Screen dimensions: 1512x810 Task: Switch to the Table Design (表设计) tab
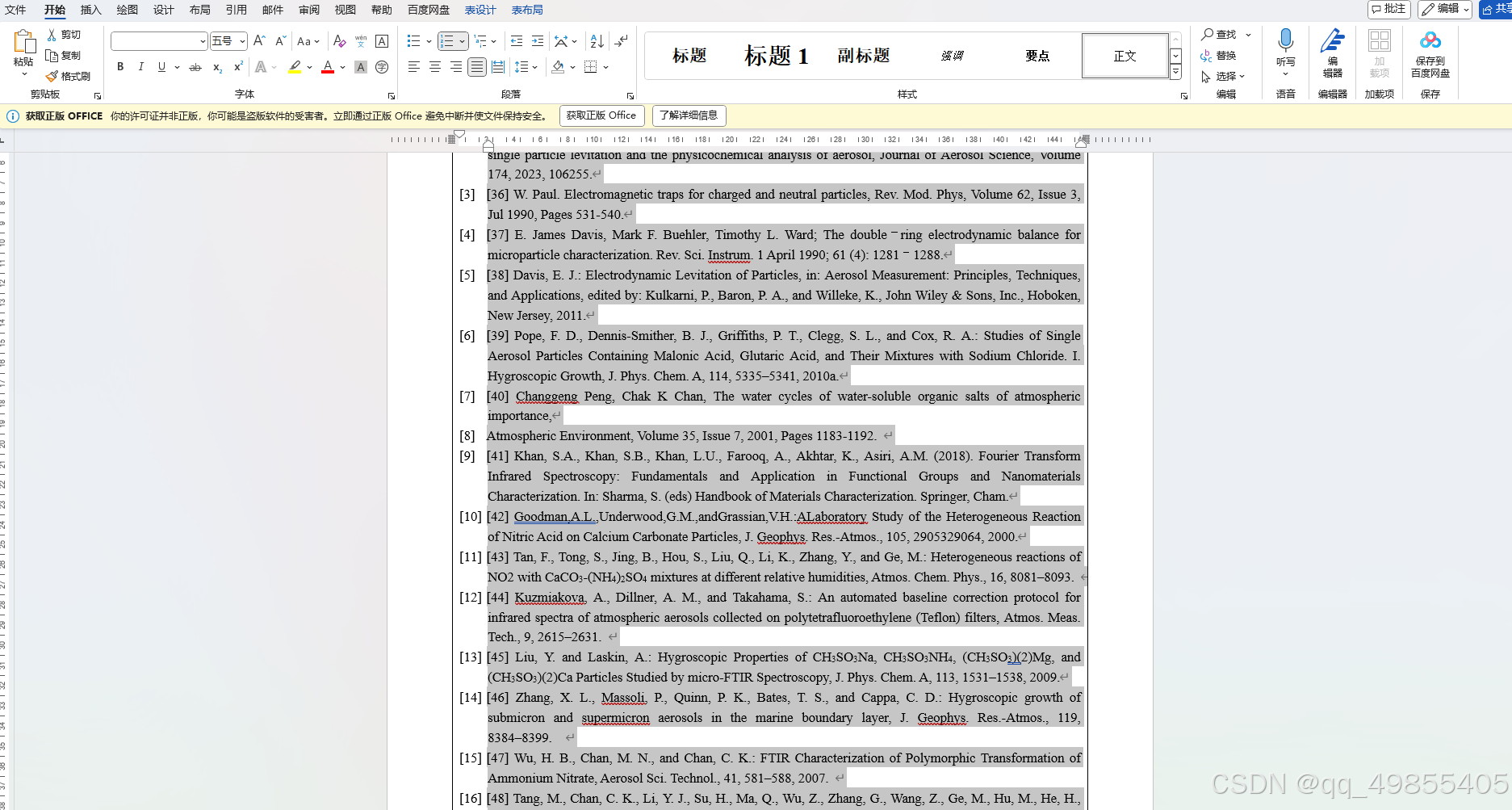pyautogui.click(x=480, y=10)
